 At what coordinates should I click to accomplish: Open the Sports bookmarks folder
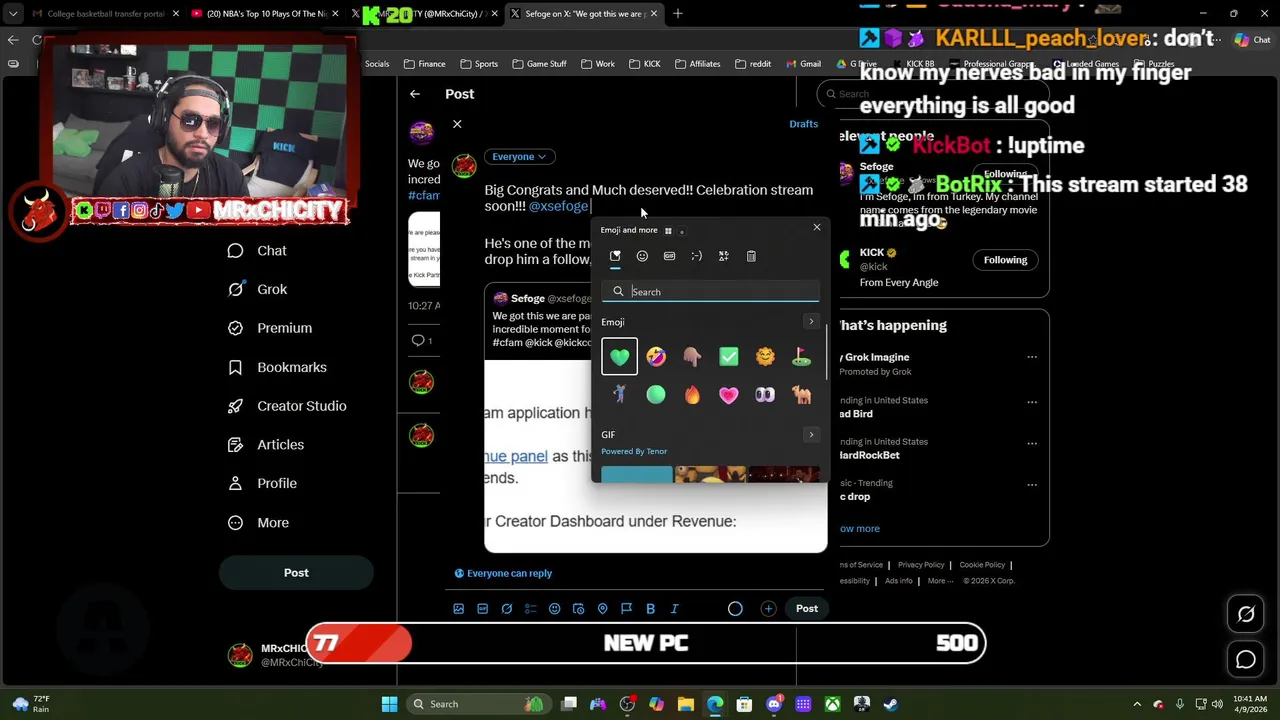pos(478,64)
